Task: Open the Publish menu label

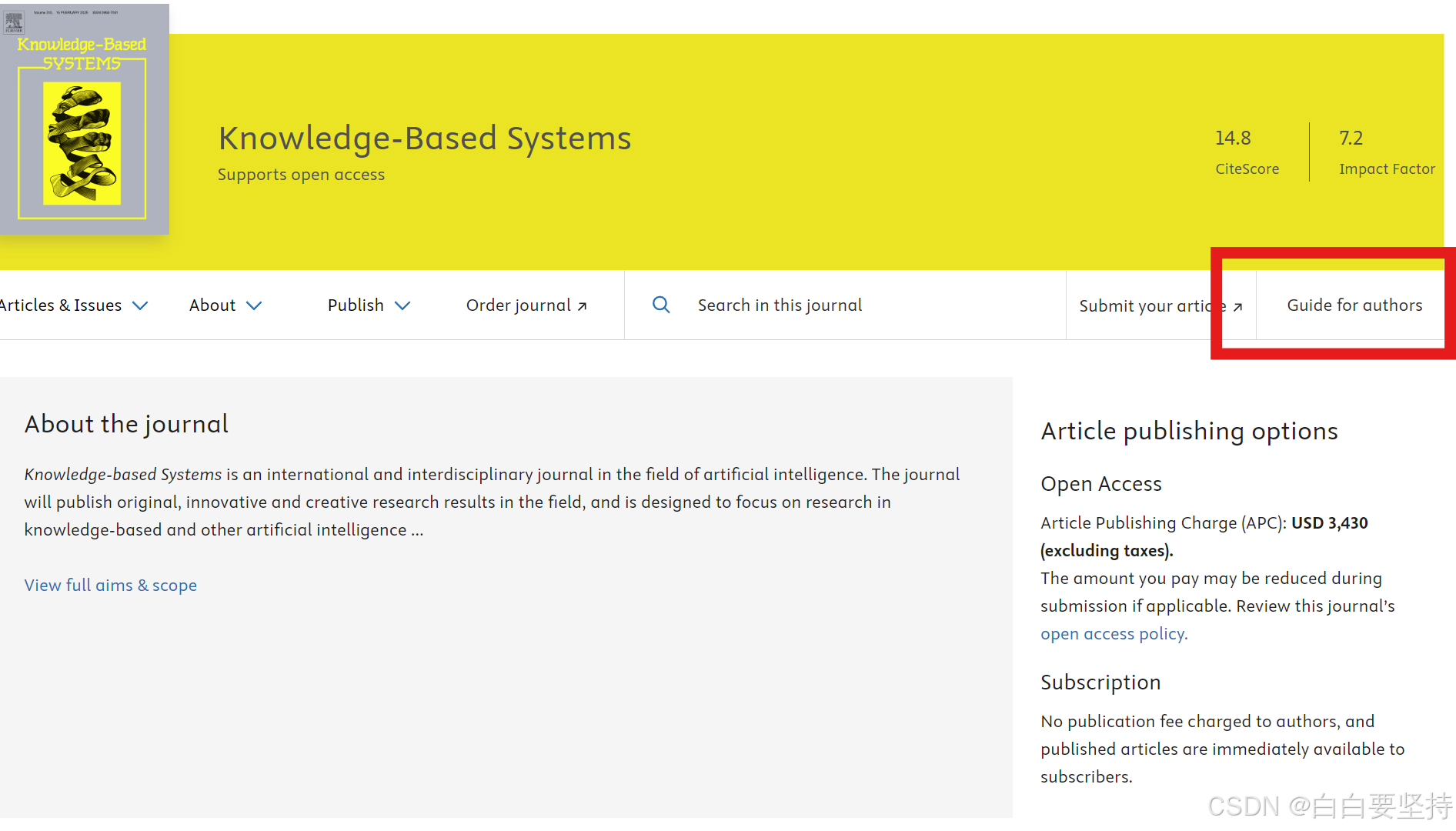Action: point(356,305)
